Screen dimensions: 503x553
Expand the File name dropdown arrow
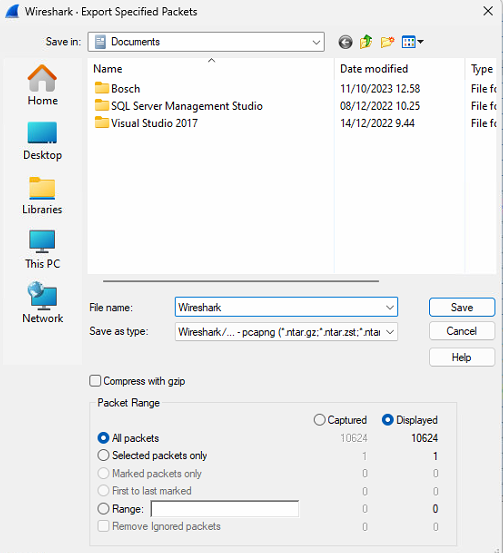(389, 308)
